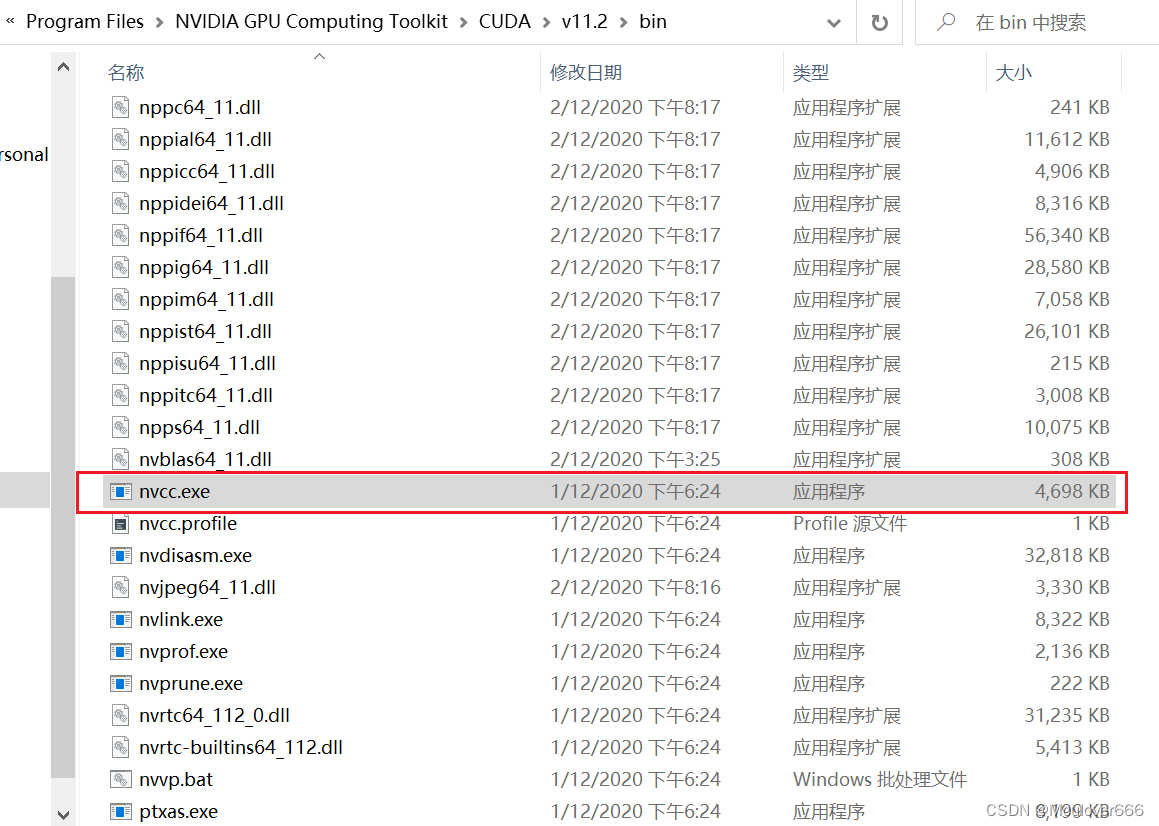The image size is (1159, 826).
Task: Click the 2/12/2020 下午8:16 date cell
Action: pyautogui.click(x=635, y=588)
